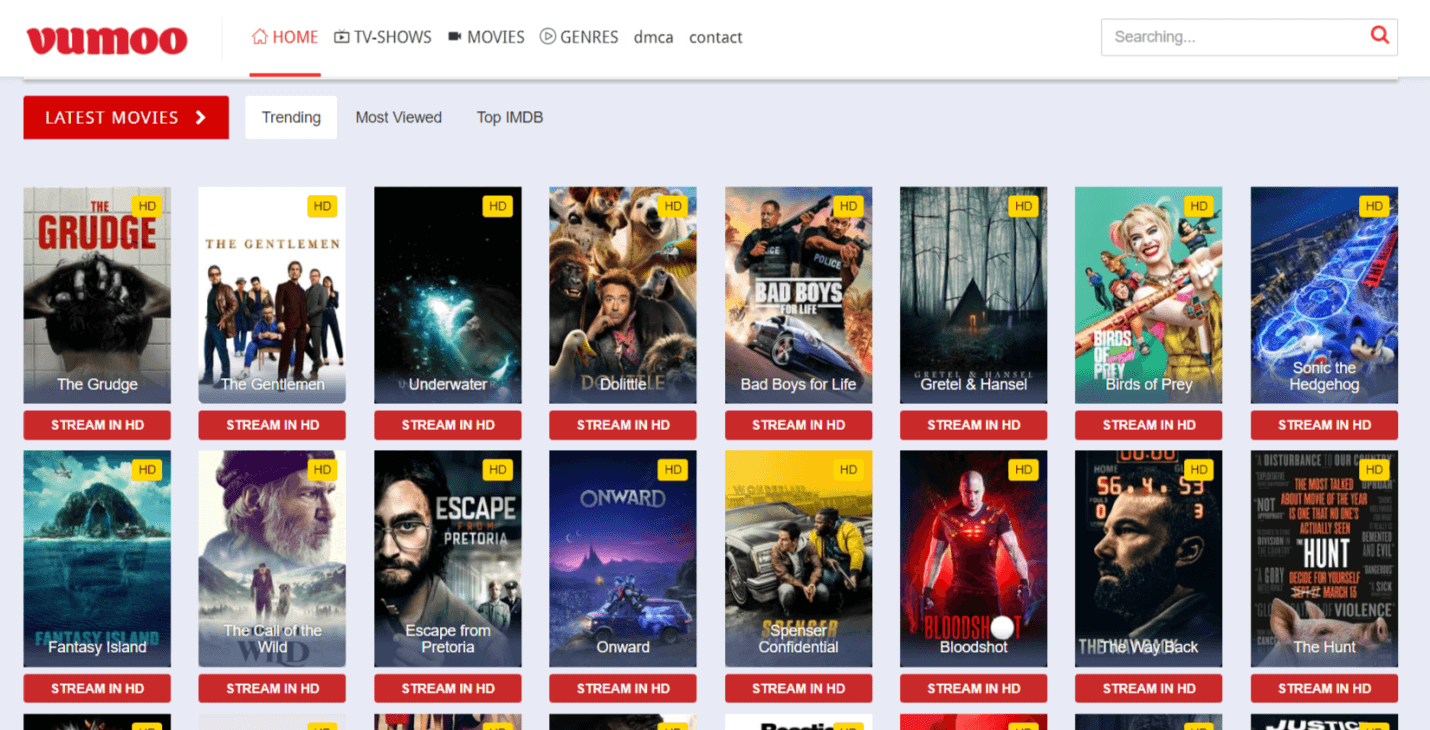Open the Fantasy Island poster
The height and width of the screenshot is (730, 1430).
[97, 559]
